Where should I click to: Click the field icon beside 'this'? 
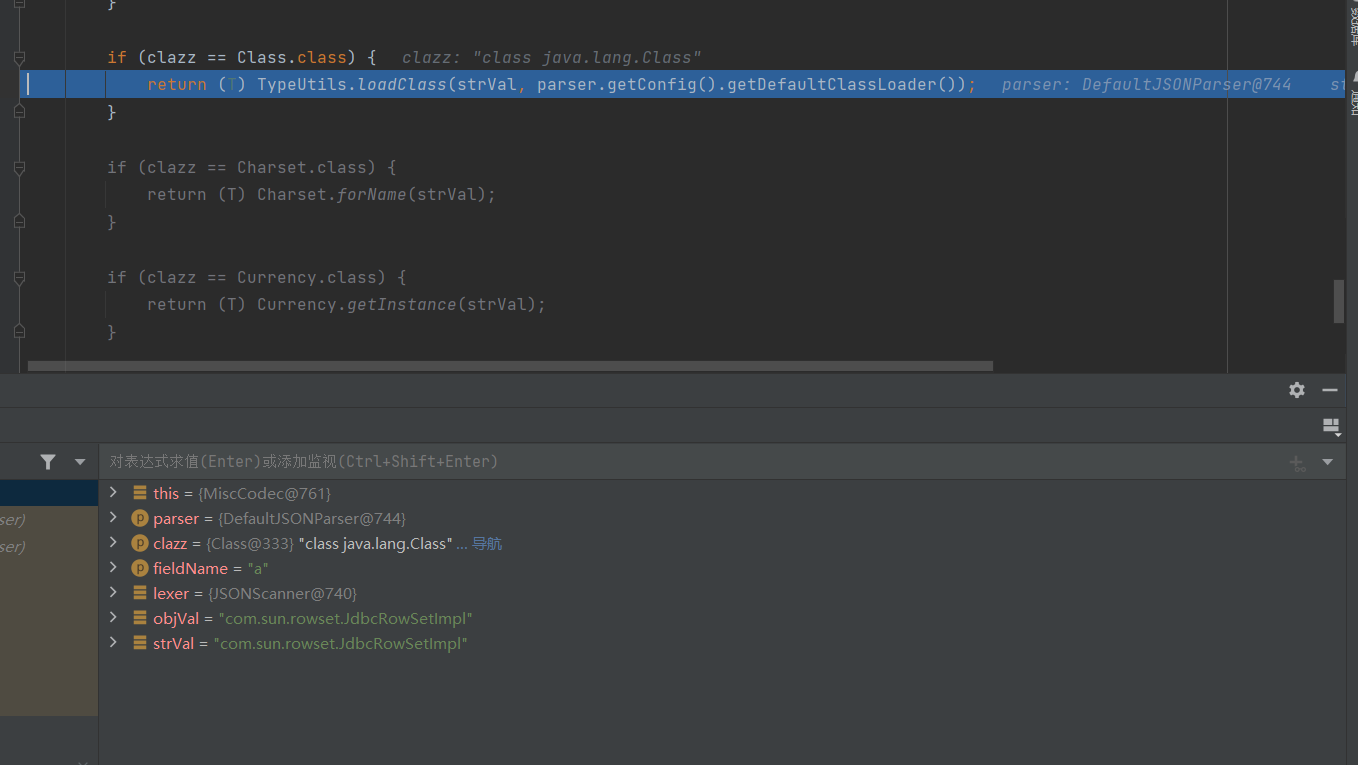coord(140,493)
